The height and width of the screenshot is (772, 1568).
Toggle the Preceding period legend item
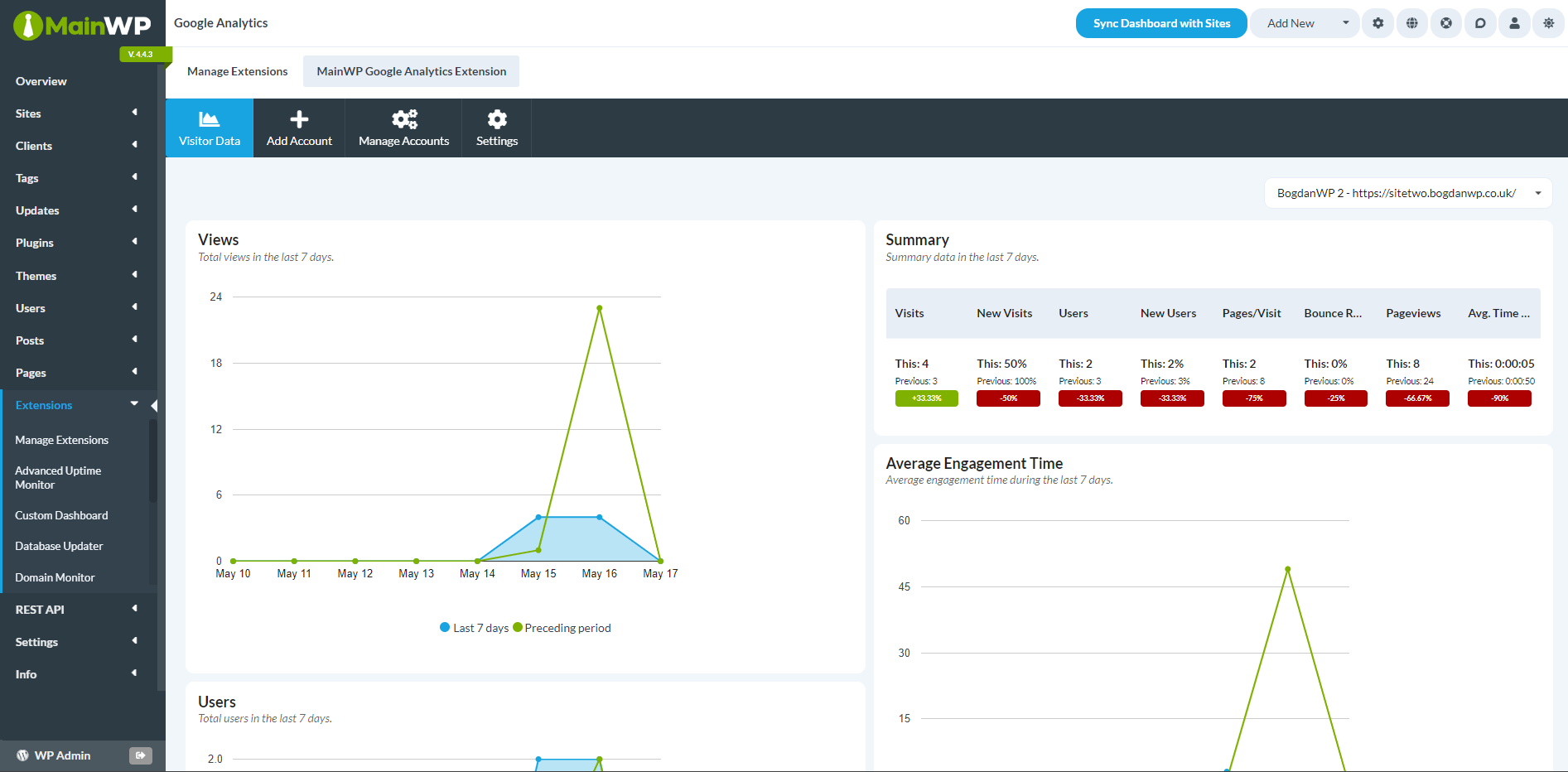(562, 627)
